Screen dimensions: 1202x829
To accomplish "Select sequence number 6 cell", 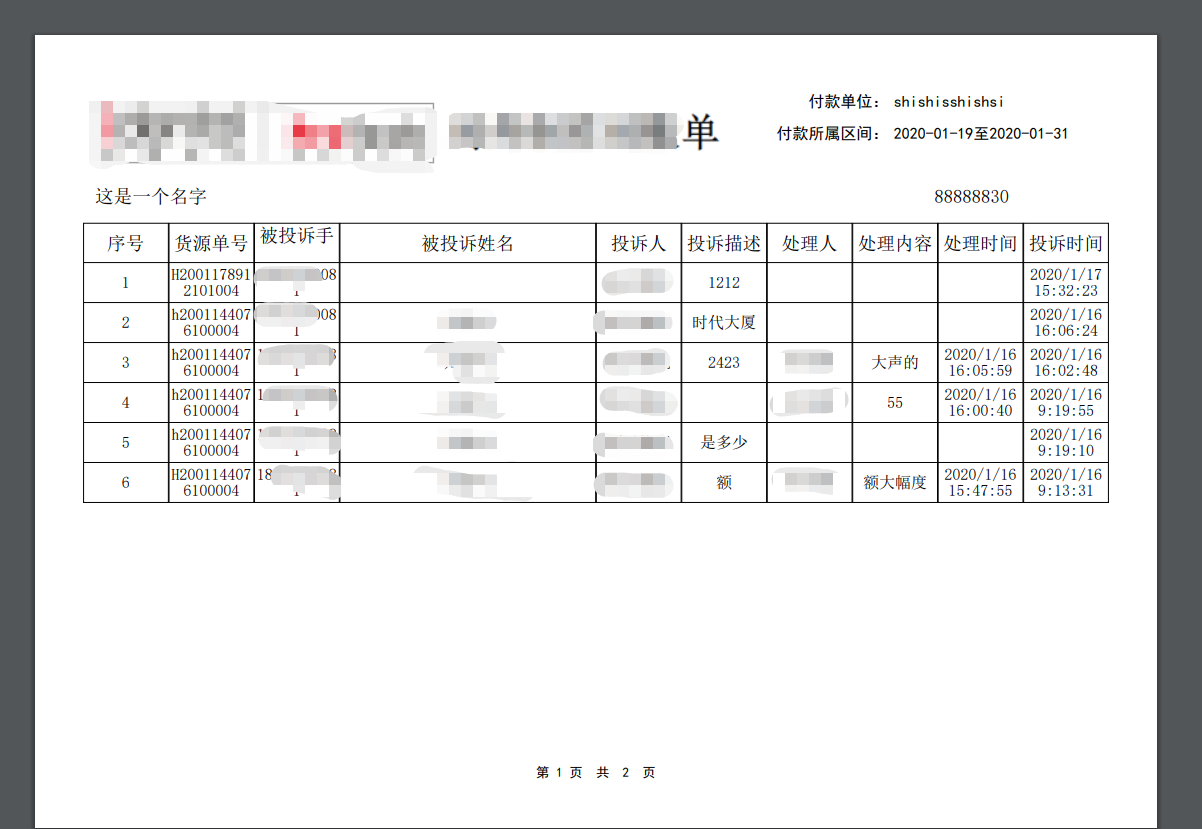I will 126,483.
